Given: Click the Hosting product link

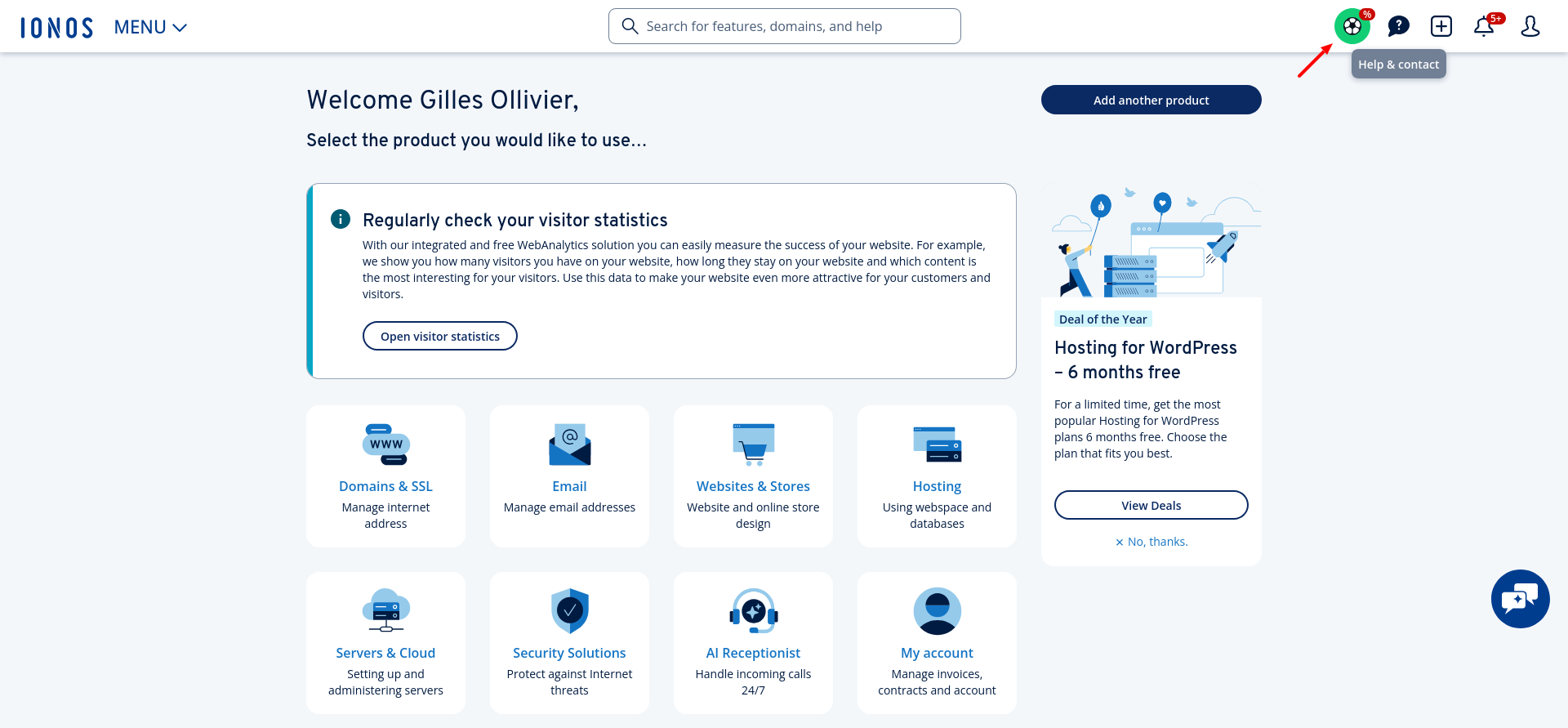Looking at the screenshot, I should [937, 486].
